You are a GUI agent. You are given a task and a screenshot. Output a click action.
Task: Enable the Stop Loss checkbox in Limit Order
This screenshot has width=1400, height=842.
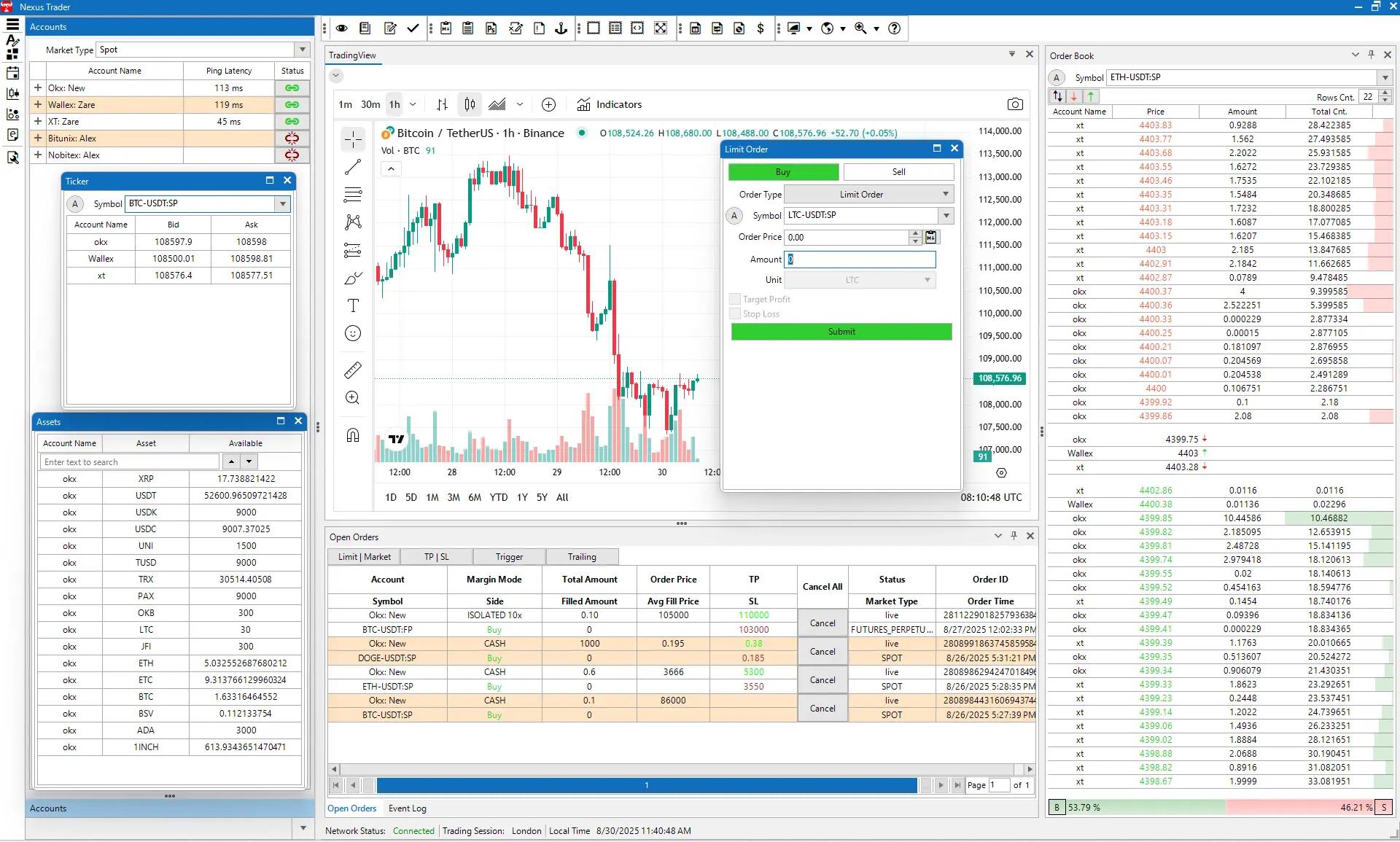(x=736, y=313)
